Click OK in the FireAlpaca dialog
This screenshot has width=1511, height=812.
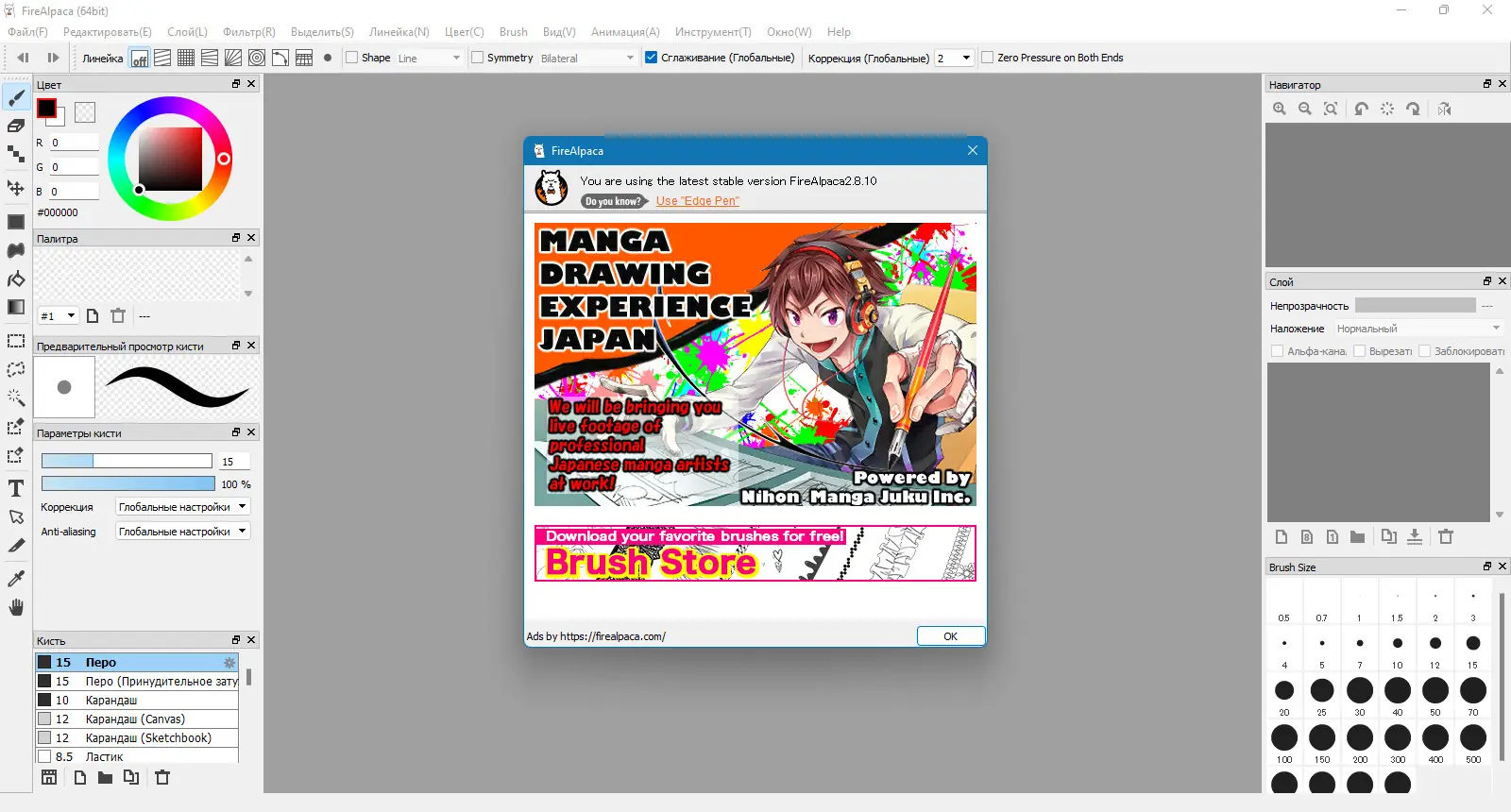pyautogui.click(x=951, y=636)
